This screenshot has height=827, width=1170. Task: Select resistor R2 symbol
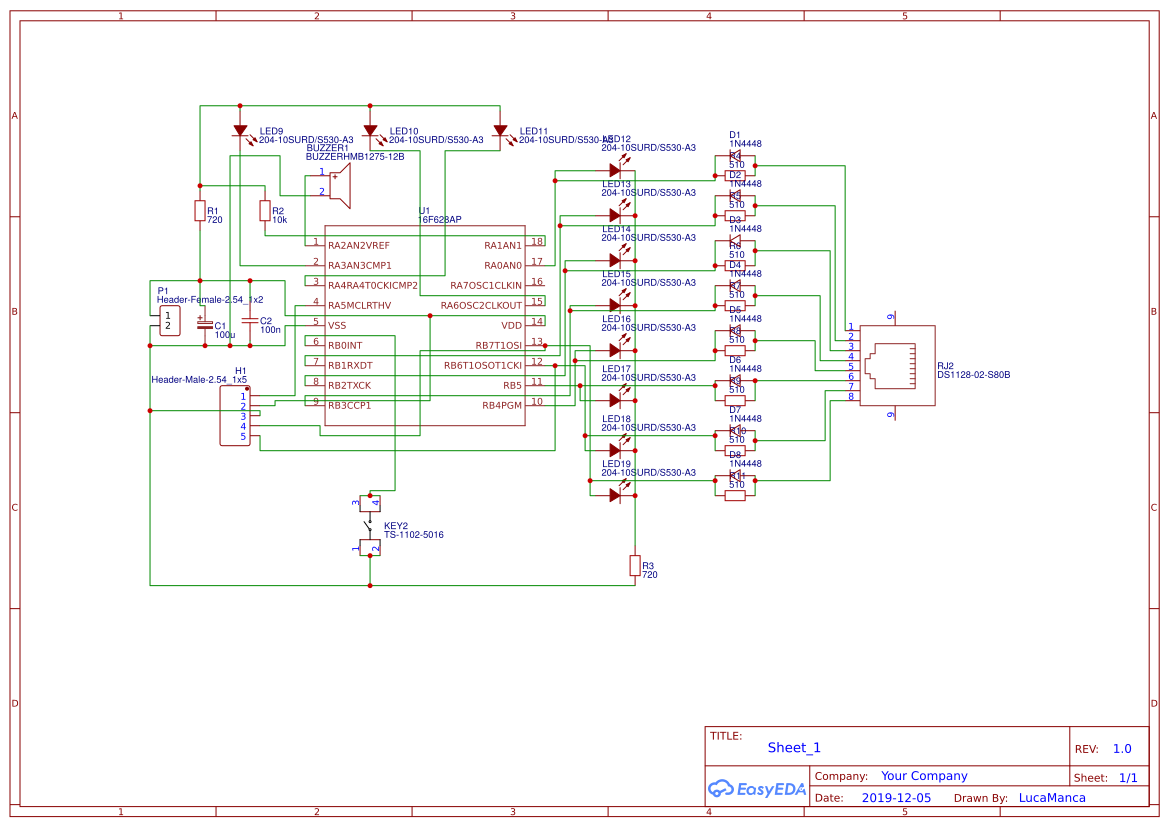coord(265,211)
